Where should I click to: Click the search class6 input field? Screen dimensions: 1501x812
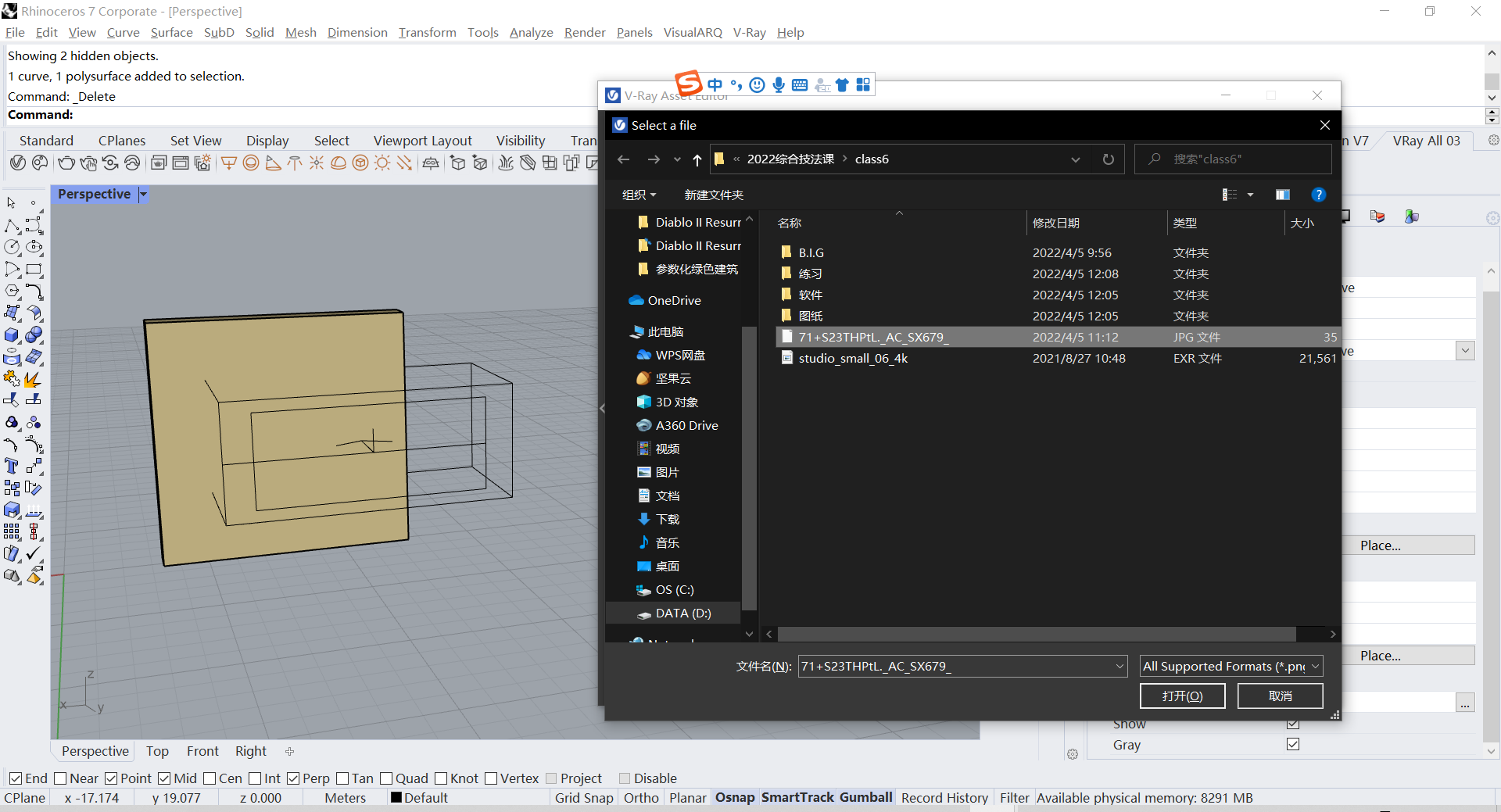click(1233, 159)
